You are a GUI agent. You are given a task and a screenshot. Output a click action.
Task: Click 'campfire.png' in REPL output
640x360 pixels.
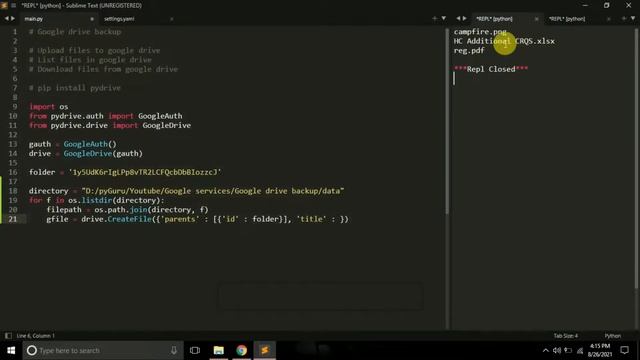pos(480,32)
